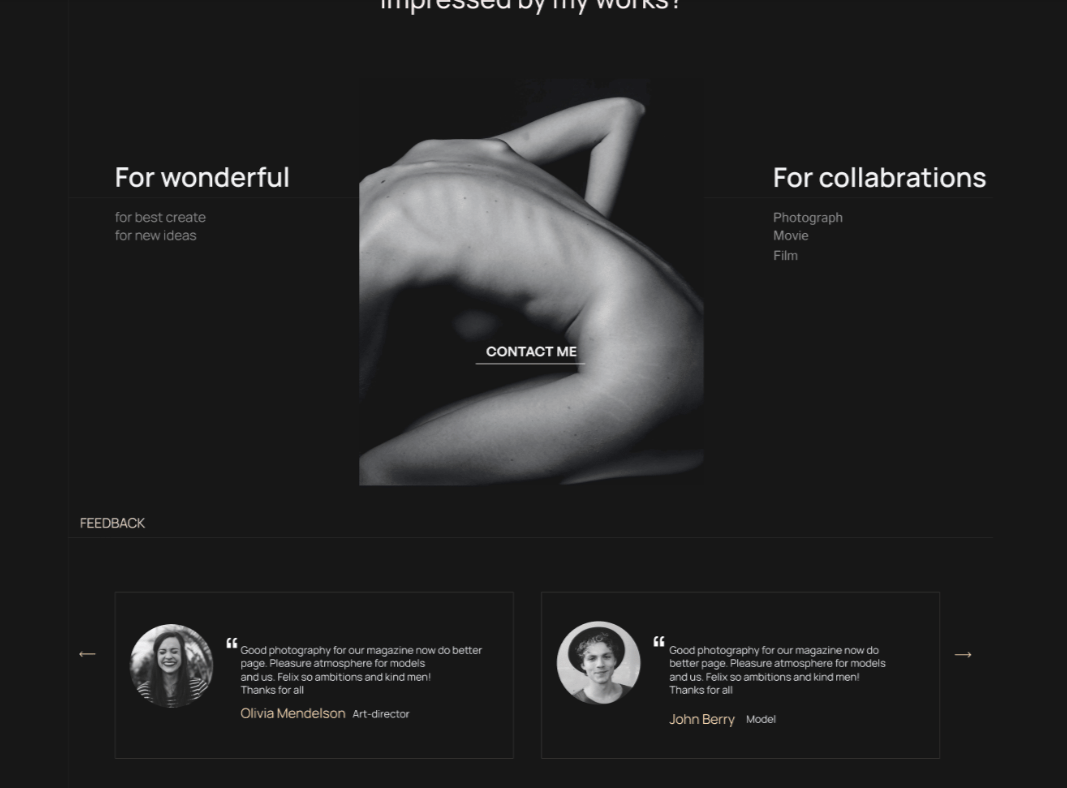
Task: Select the Film list item
Action: tap(785, 256)
